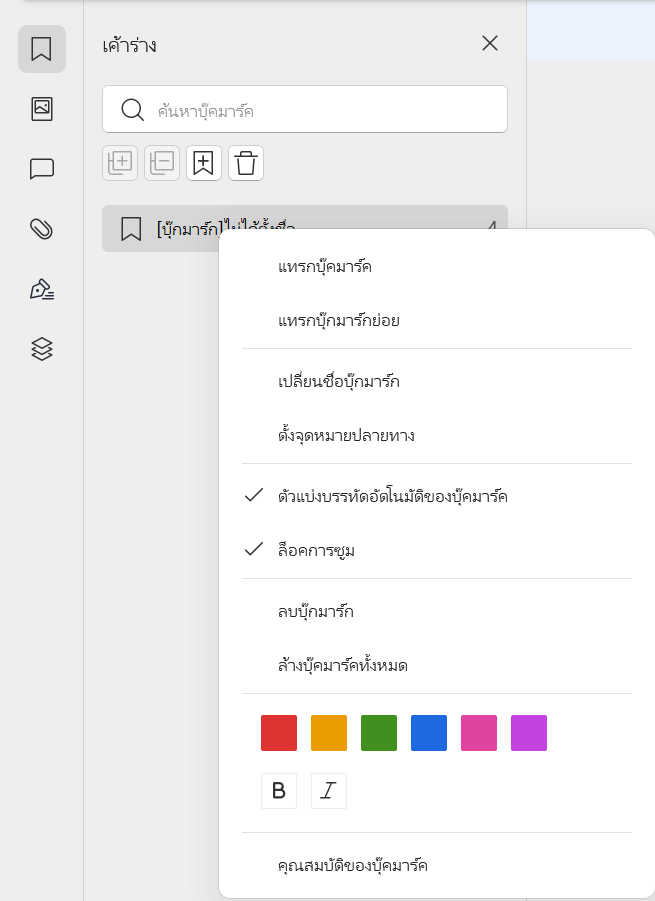Toggle italic I formatting button
Screen dimensions: 655x901
coord(329,791)
